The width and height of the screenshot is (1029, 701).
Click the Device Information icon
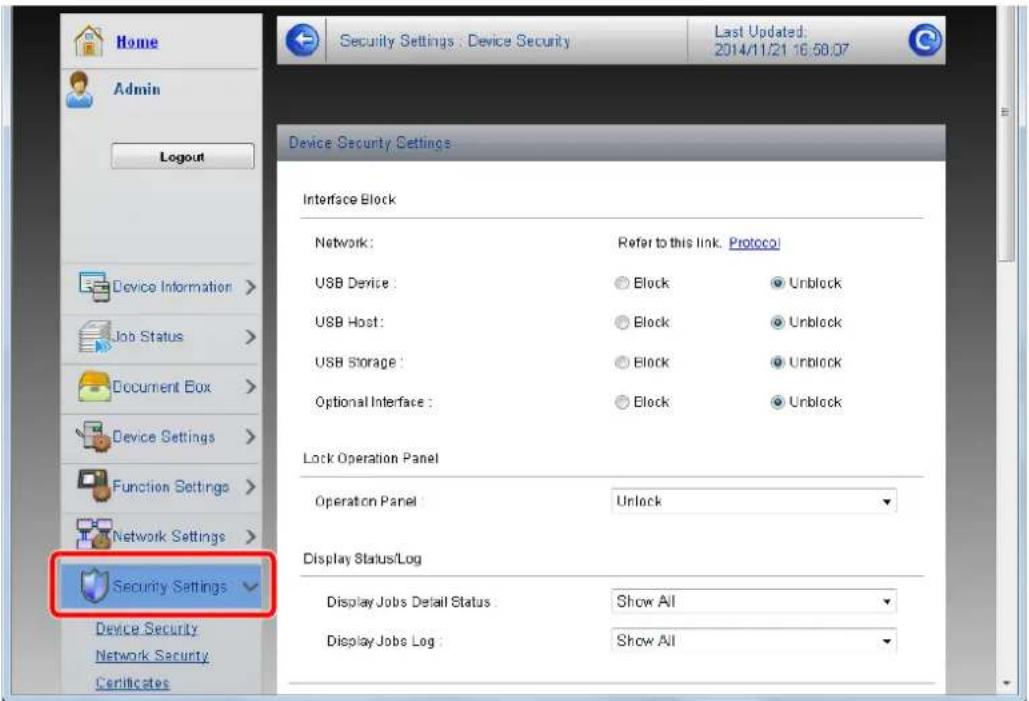(94, 287)
